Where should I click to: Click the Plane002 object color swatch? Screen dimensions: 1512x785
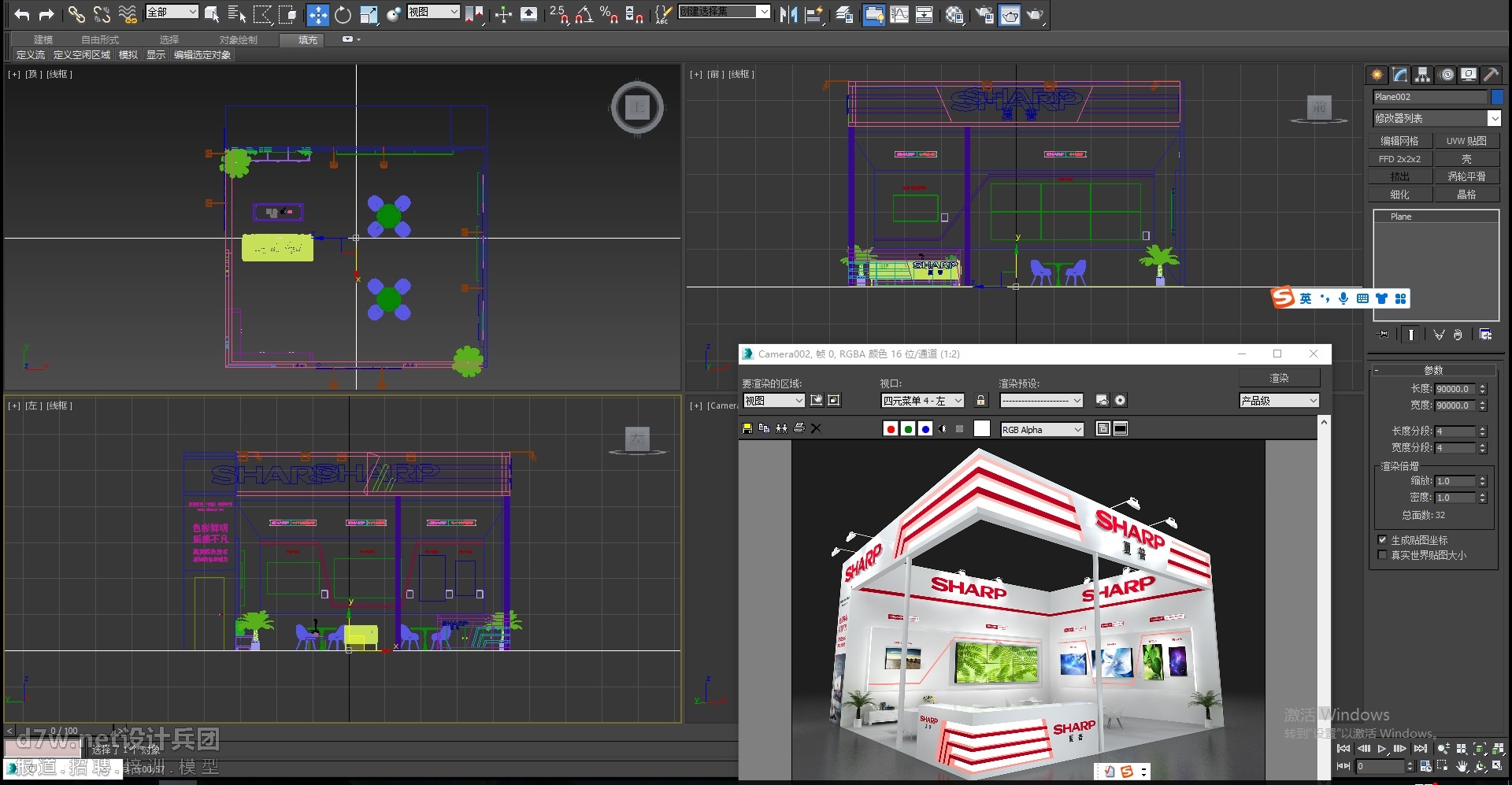[x=1497, y=97]
